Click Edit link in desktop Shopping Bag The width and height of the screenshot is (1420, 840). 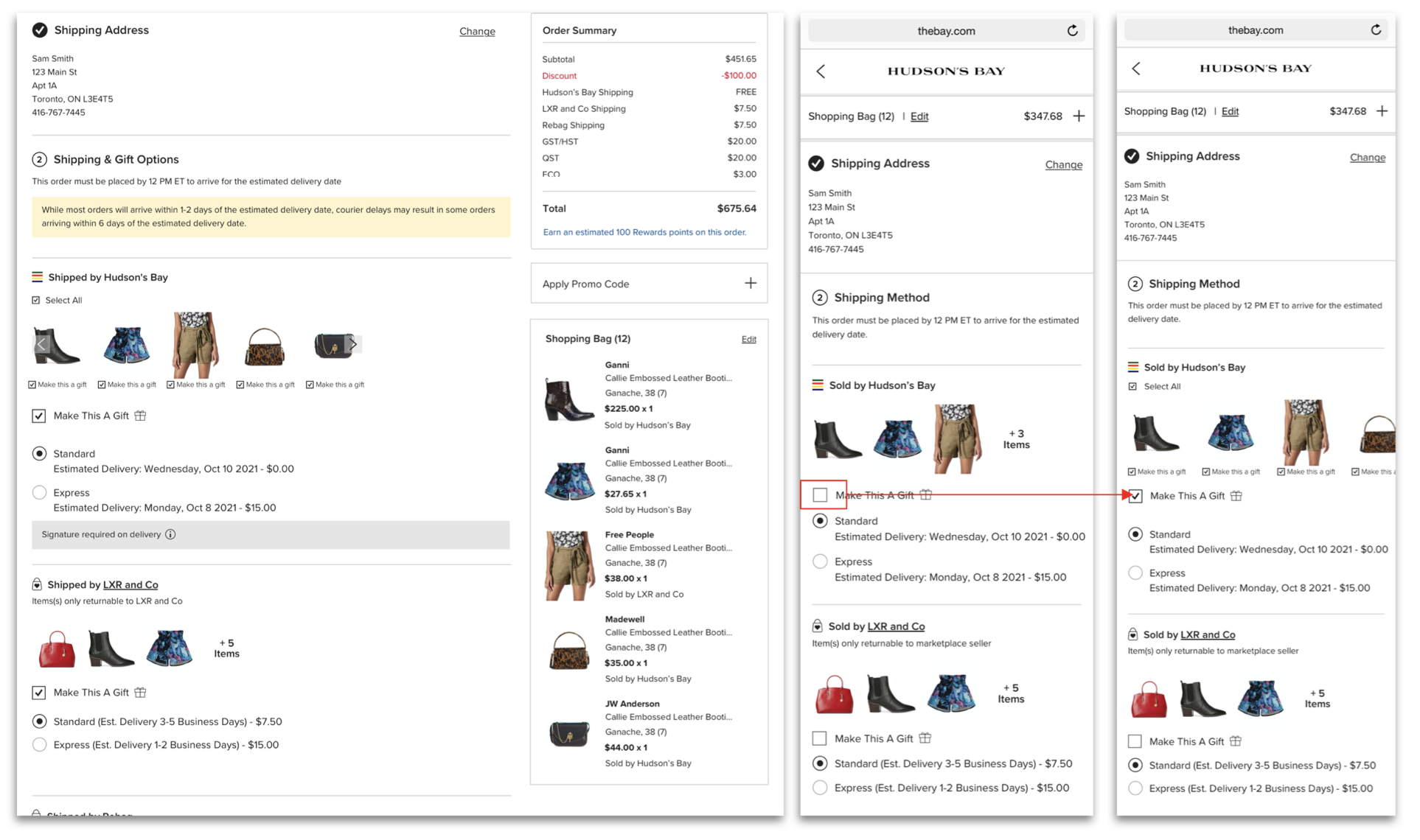click(x=748, y=340)
